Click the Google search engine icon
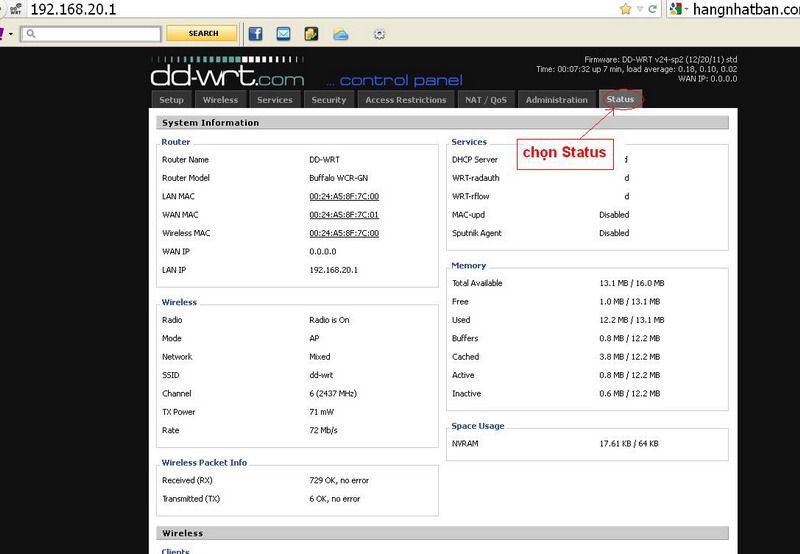 click(x=676, y=9)
